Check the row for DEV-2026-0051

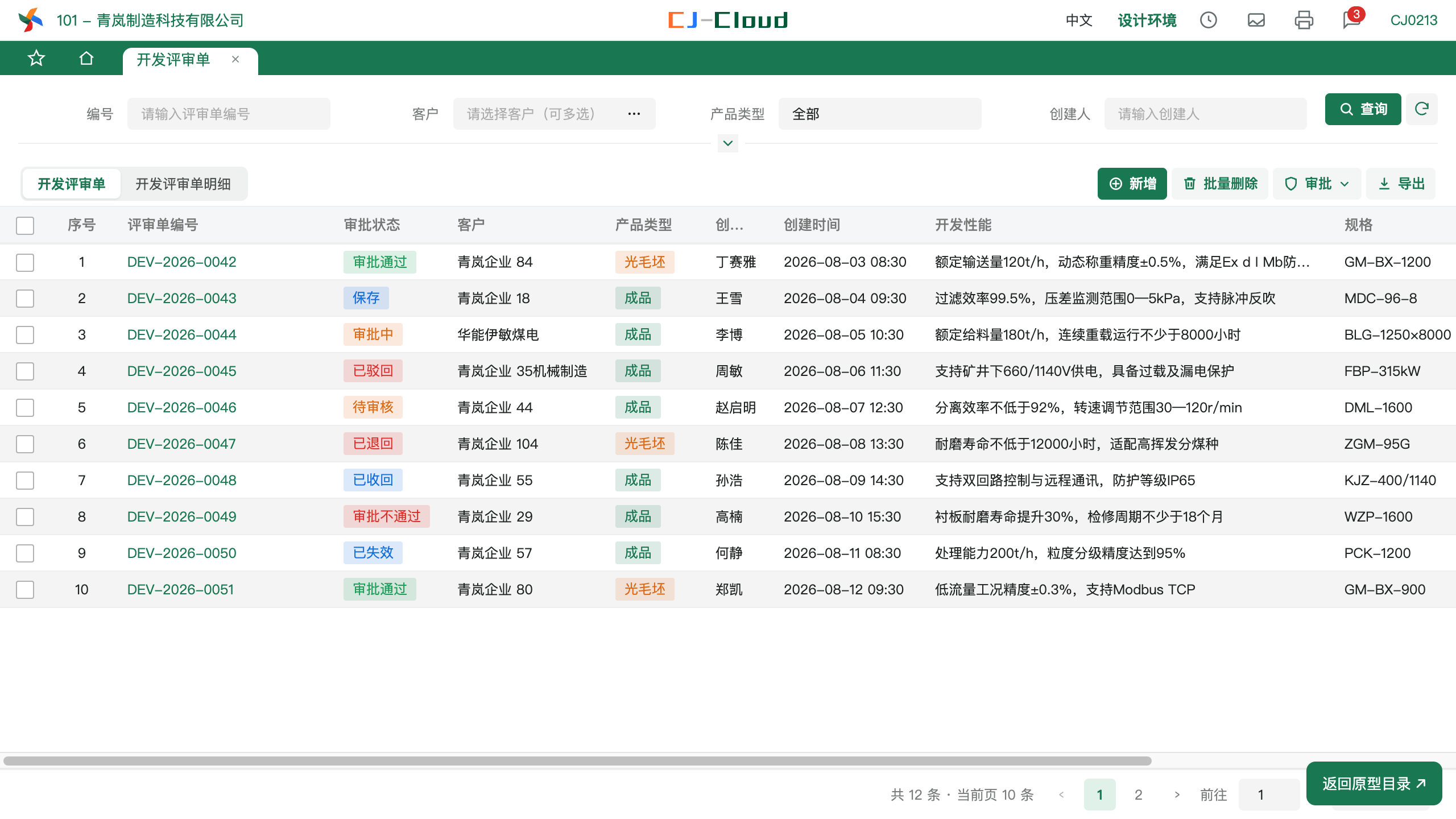(25, 590)
